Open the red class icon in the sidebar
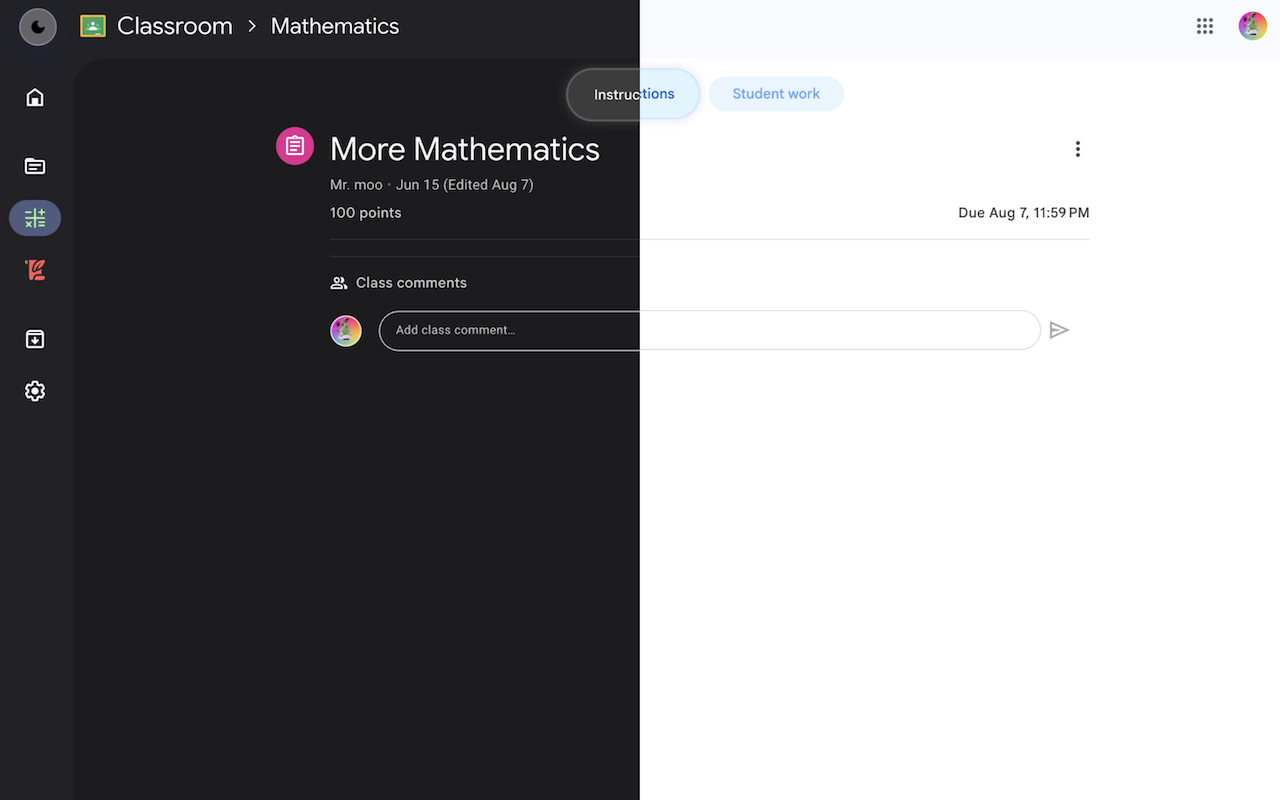 34,269
